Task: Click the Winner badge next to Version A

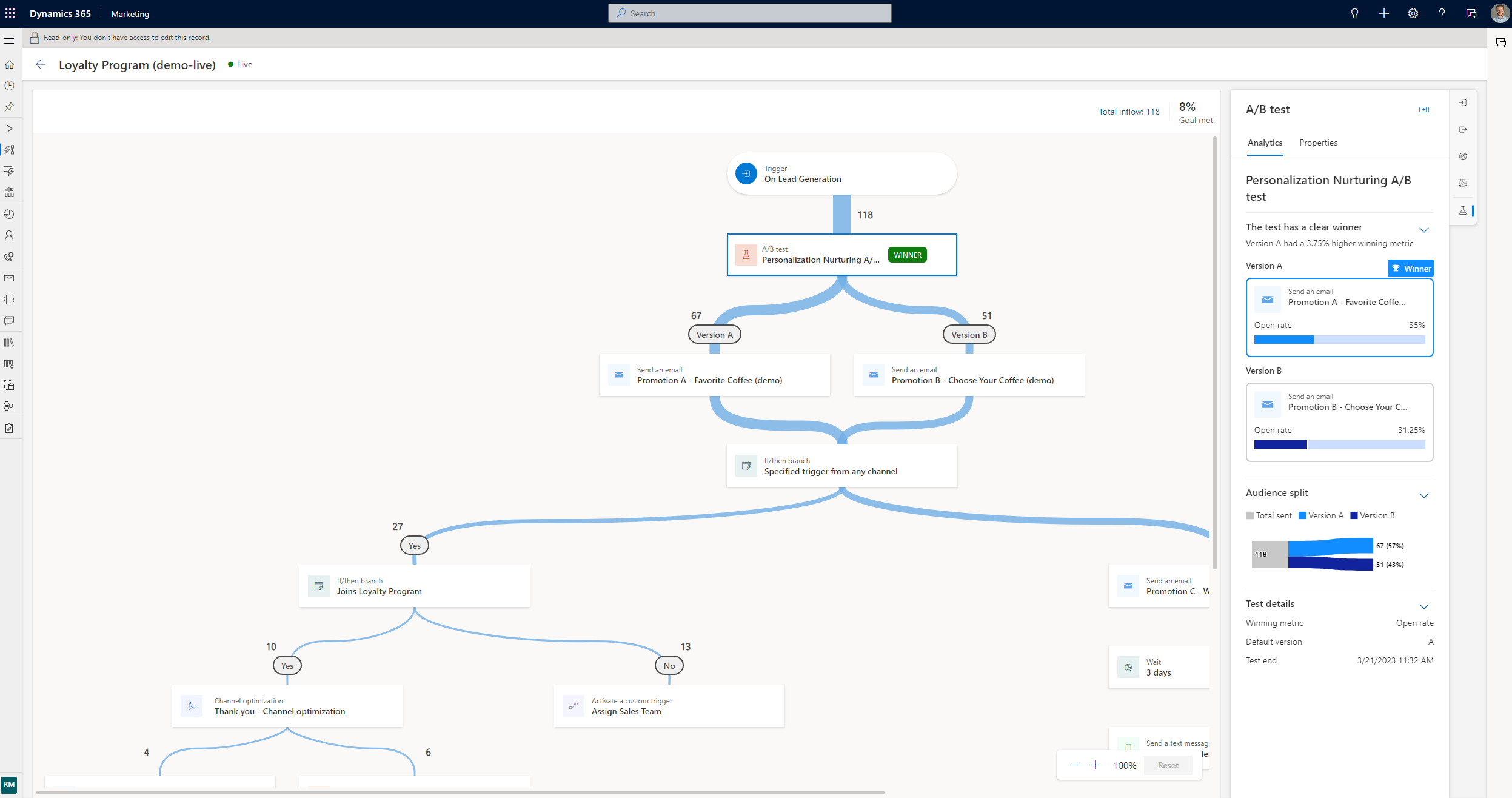Action: click(1411, 268)
